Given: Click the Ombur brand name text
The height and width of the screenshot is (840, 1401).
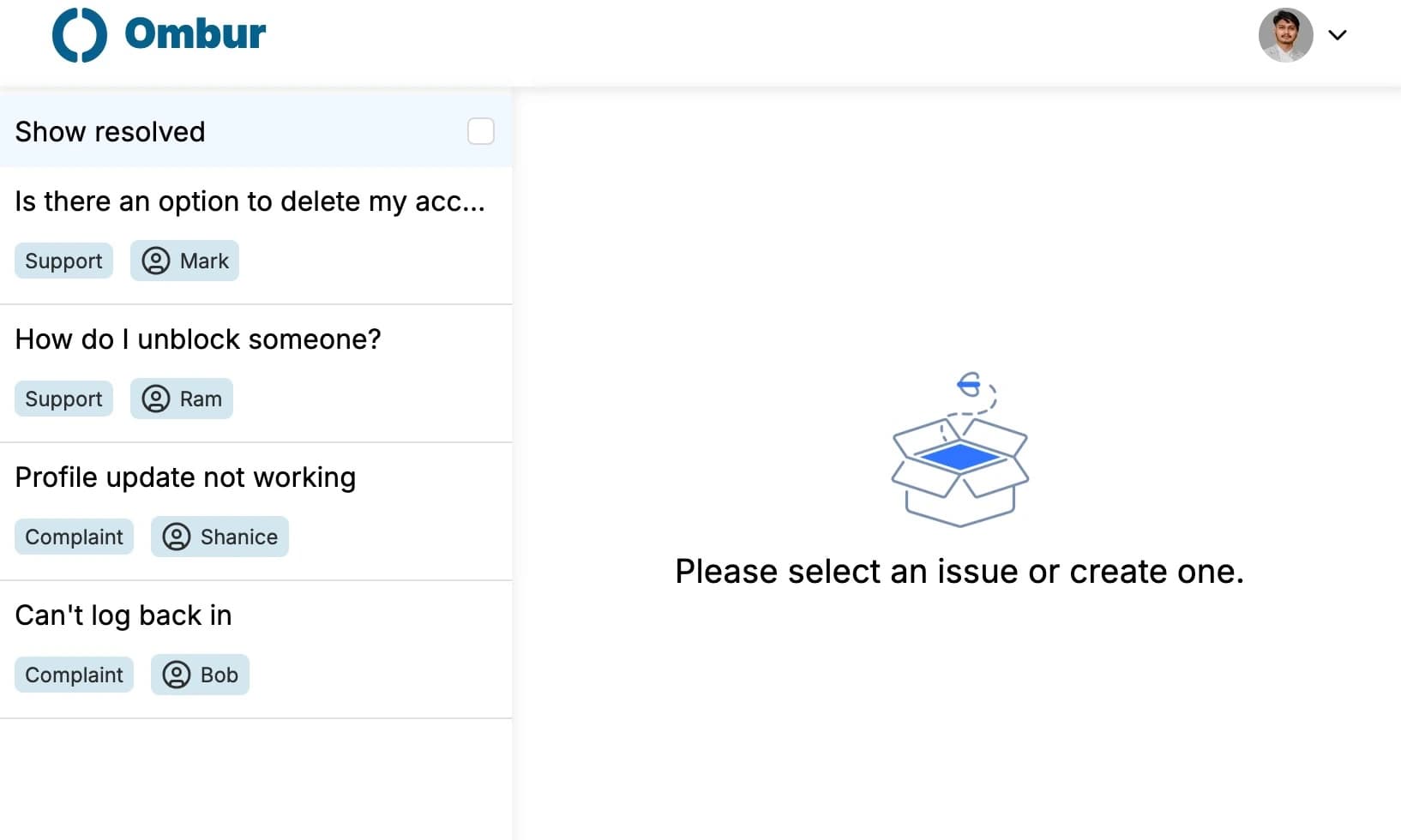Looking at the screenshot, I should (x=195, y=34).
